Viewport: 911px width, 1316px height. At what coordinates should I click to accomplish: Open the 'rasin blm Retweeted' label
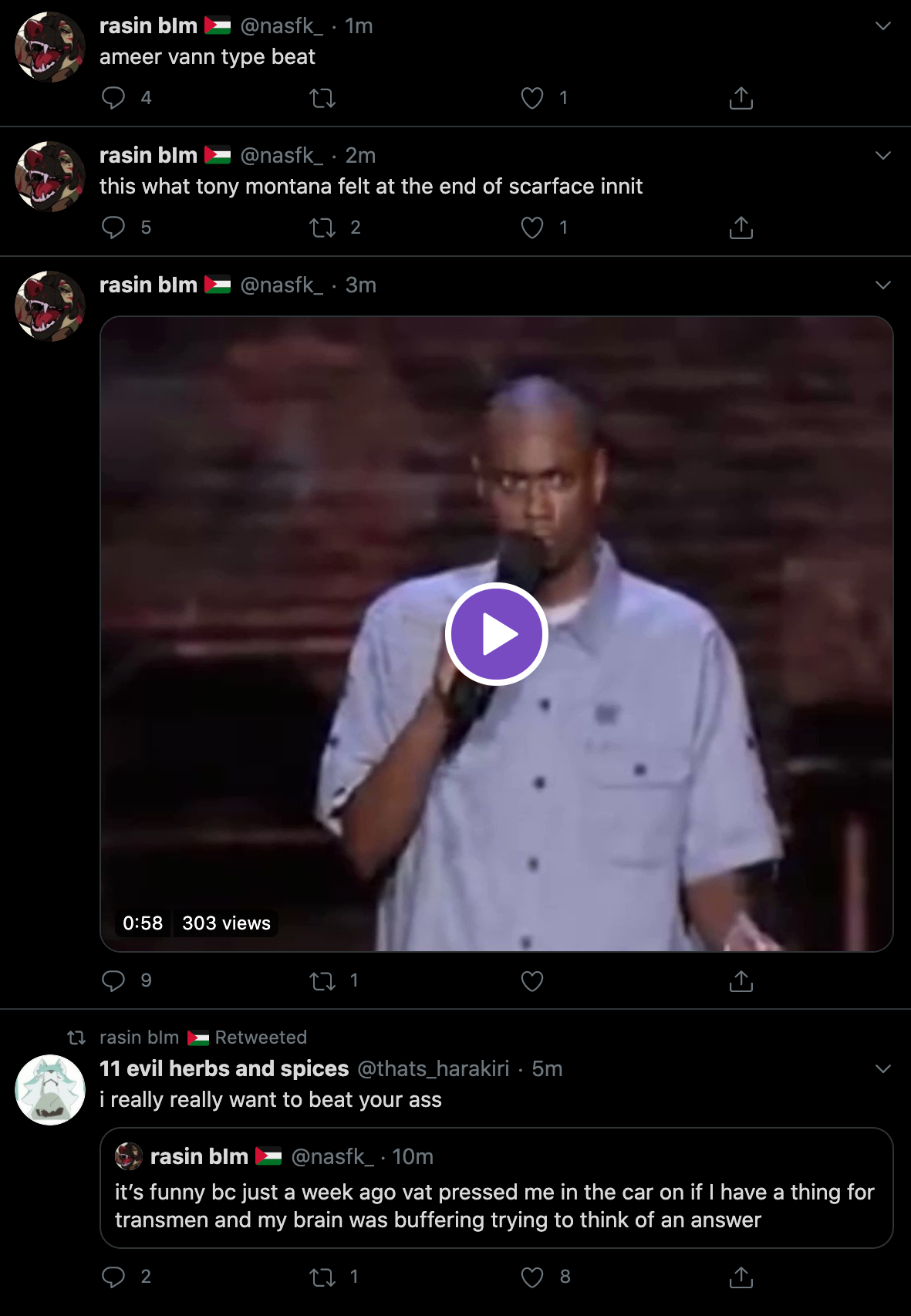(204, 1038)
